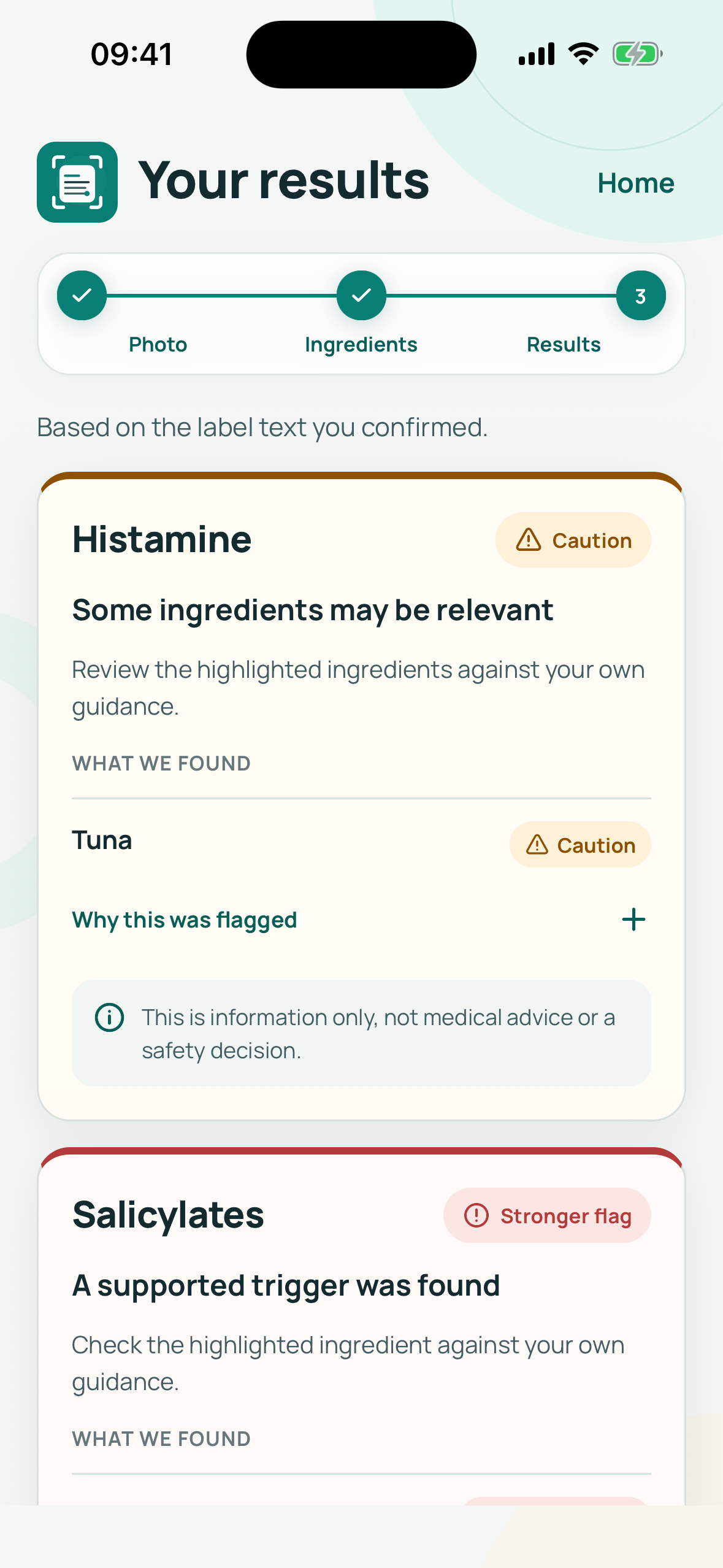This screenshot has height=1568, width=723.
Task: Go to the Ingredients step label
Action: pyautogui.click(x=361, y=345)
